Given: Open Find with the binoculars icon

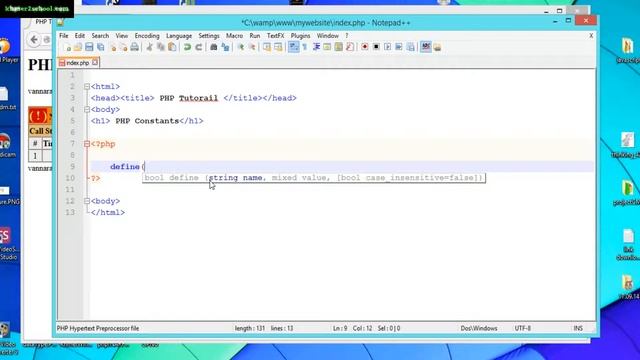Looking at the screenshot, I should tap(213, 47).
